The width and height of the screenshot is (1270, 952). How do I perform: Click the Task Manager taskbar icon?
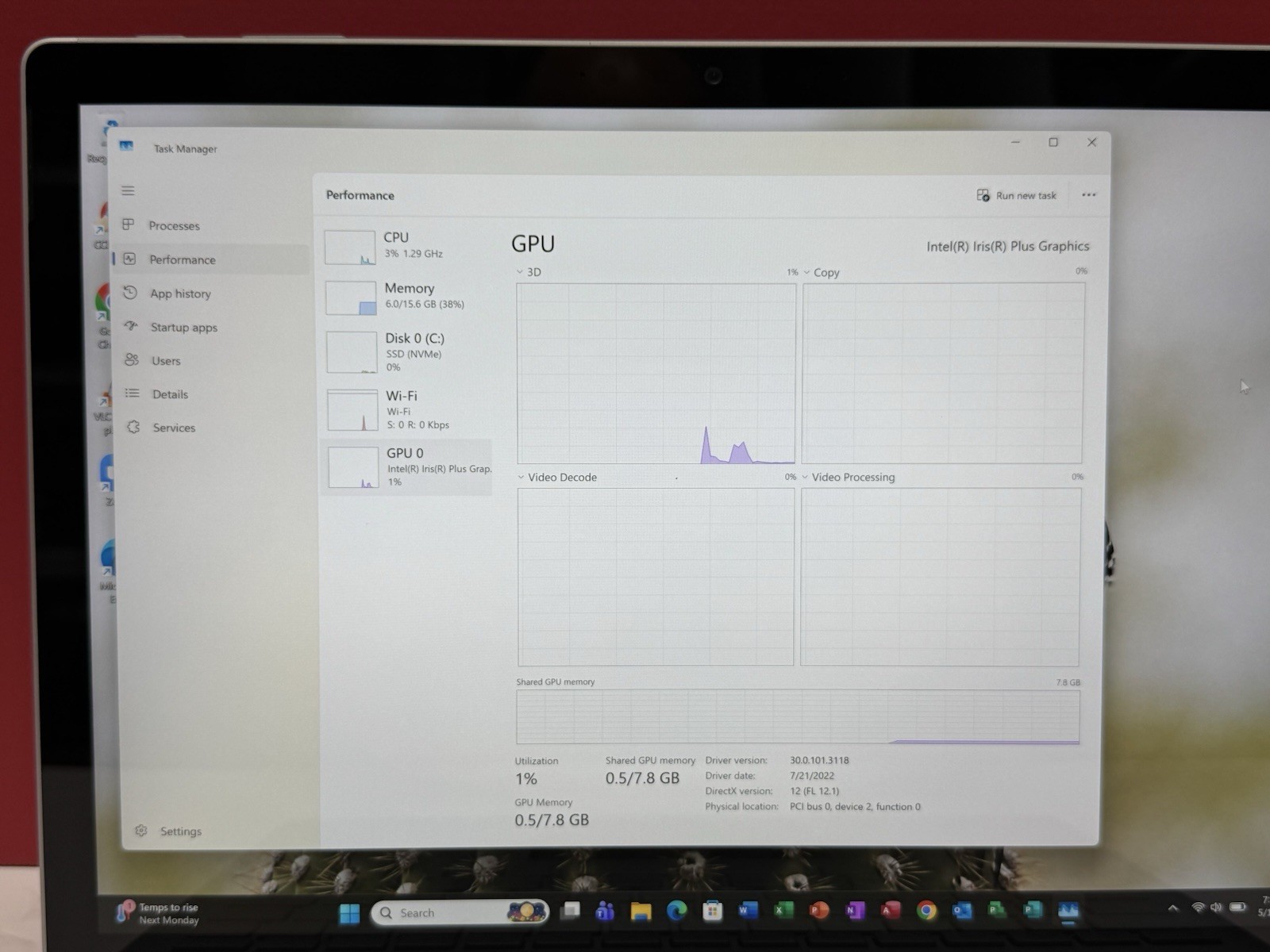coord(1068,911)
